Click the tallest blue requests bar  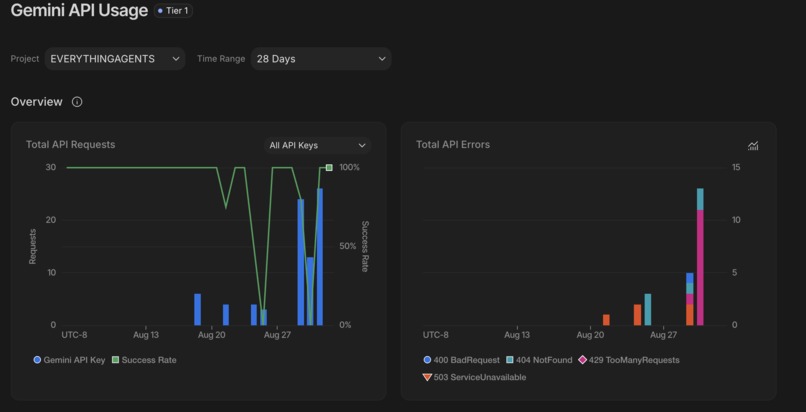tap(320, 257)
